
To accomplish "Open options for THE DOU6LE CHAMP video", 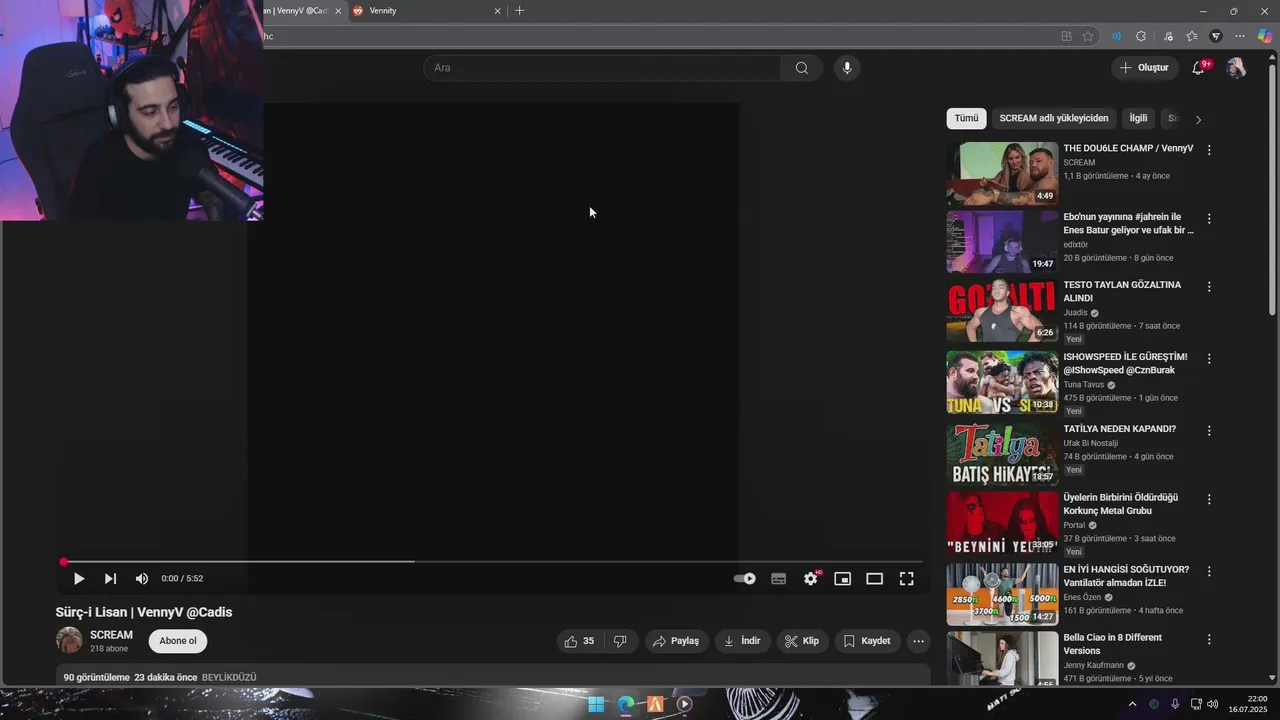I will pyautogui.click(x=1209, y=150).
